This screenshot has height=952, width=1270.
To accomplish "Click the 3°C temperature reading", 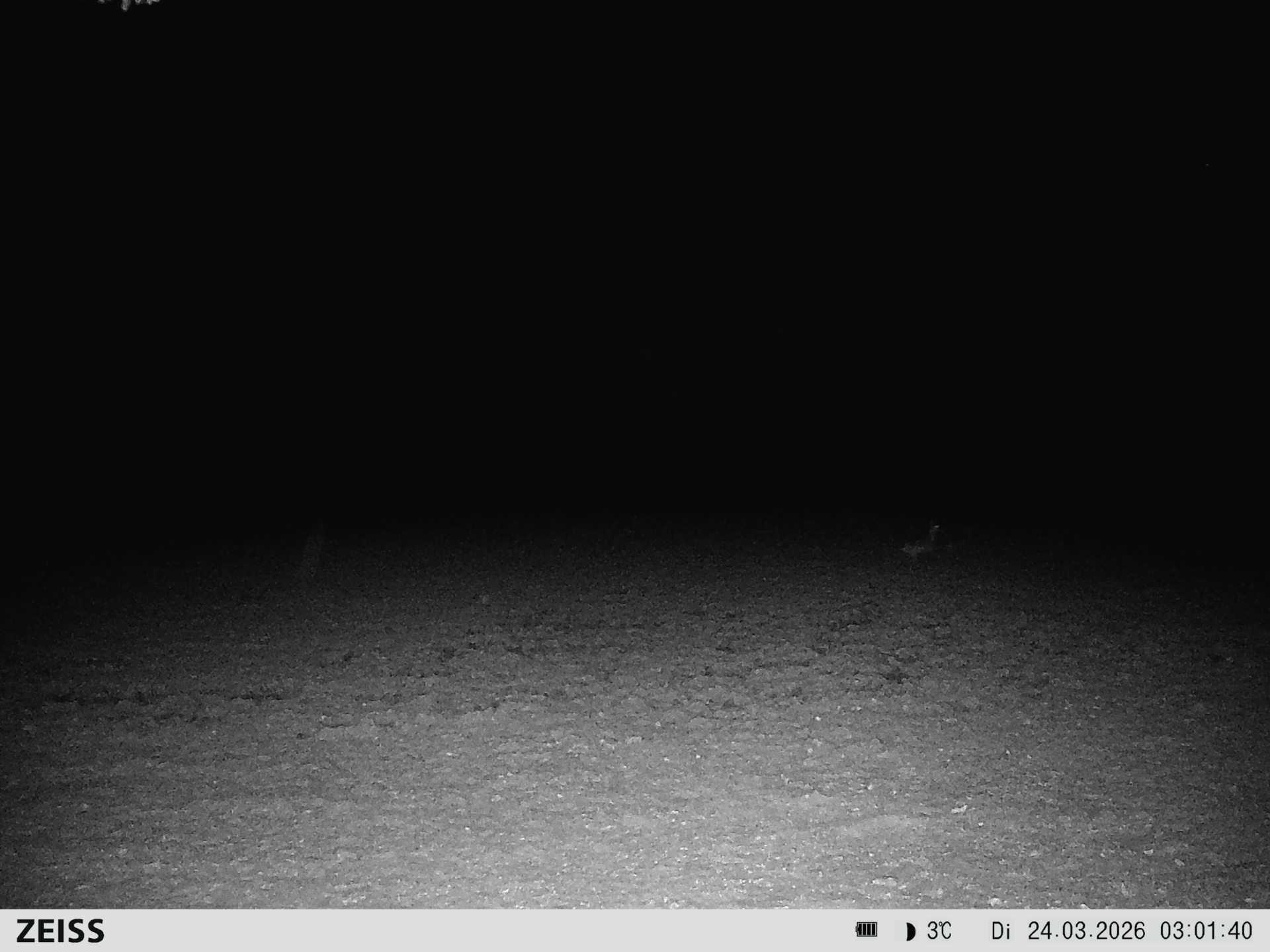I will 939,931.
